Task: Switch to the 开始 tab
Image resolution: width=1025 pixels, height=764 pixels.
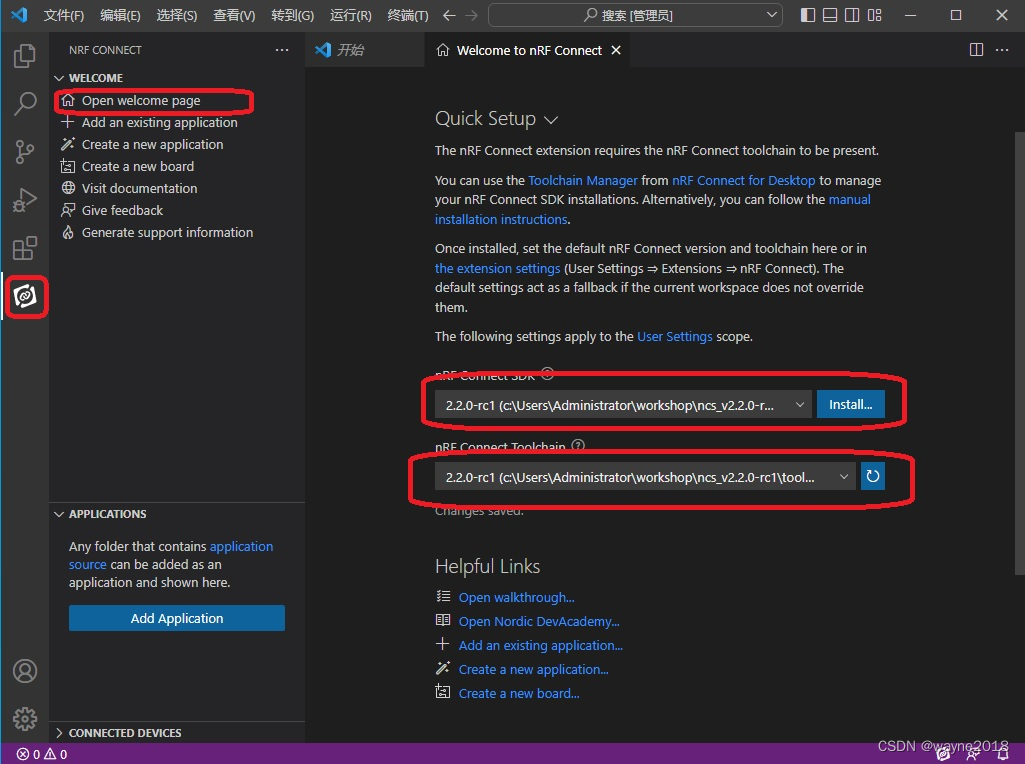Action: coord(364,50)
